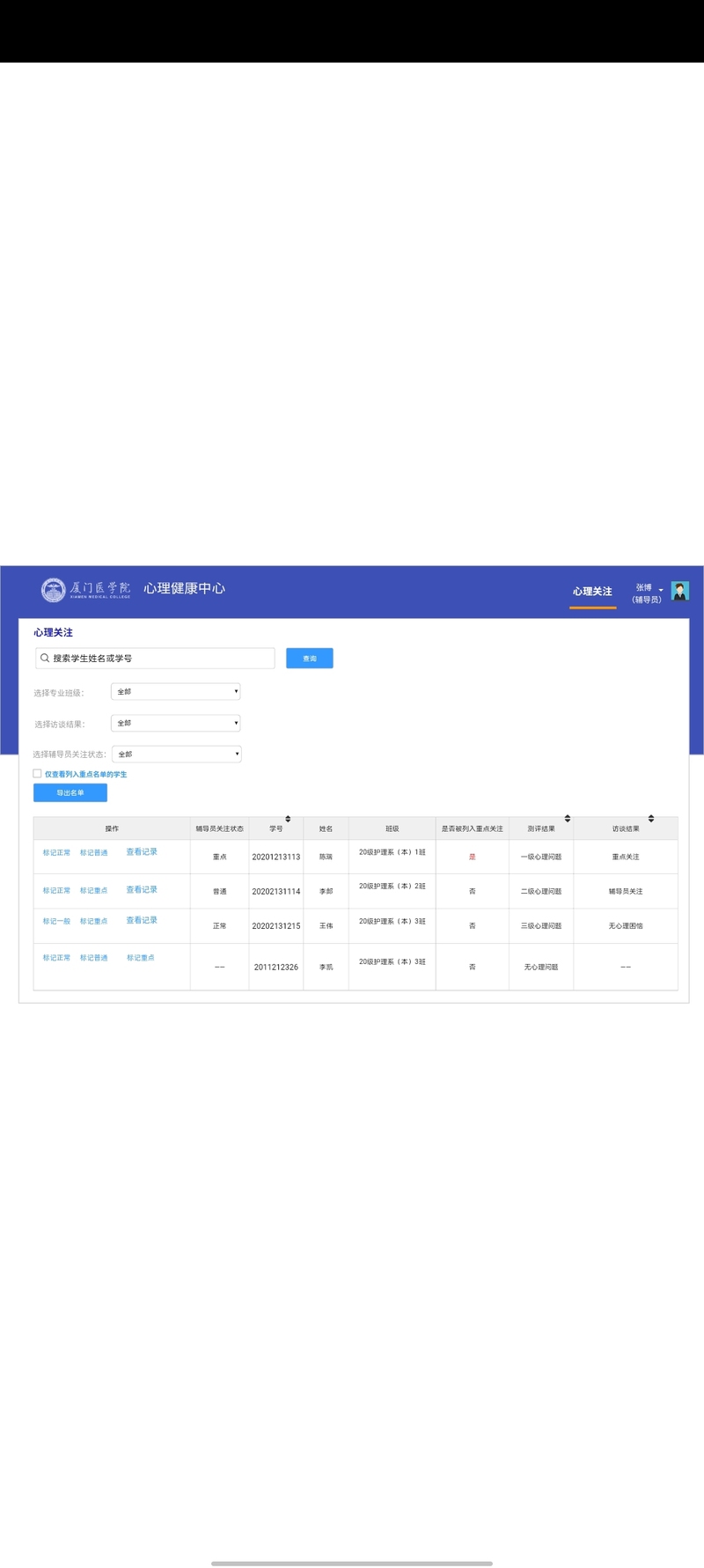Tick the 仅查看列入重点名单的学生 checkbox

[x=37, y=774]
